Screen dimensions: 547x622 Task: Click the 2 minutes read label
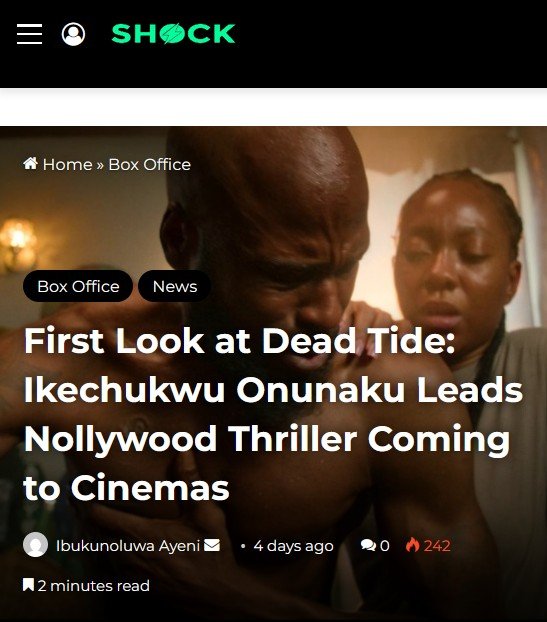[x=94, y=586]
